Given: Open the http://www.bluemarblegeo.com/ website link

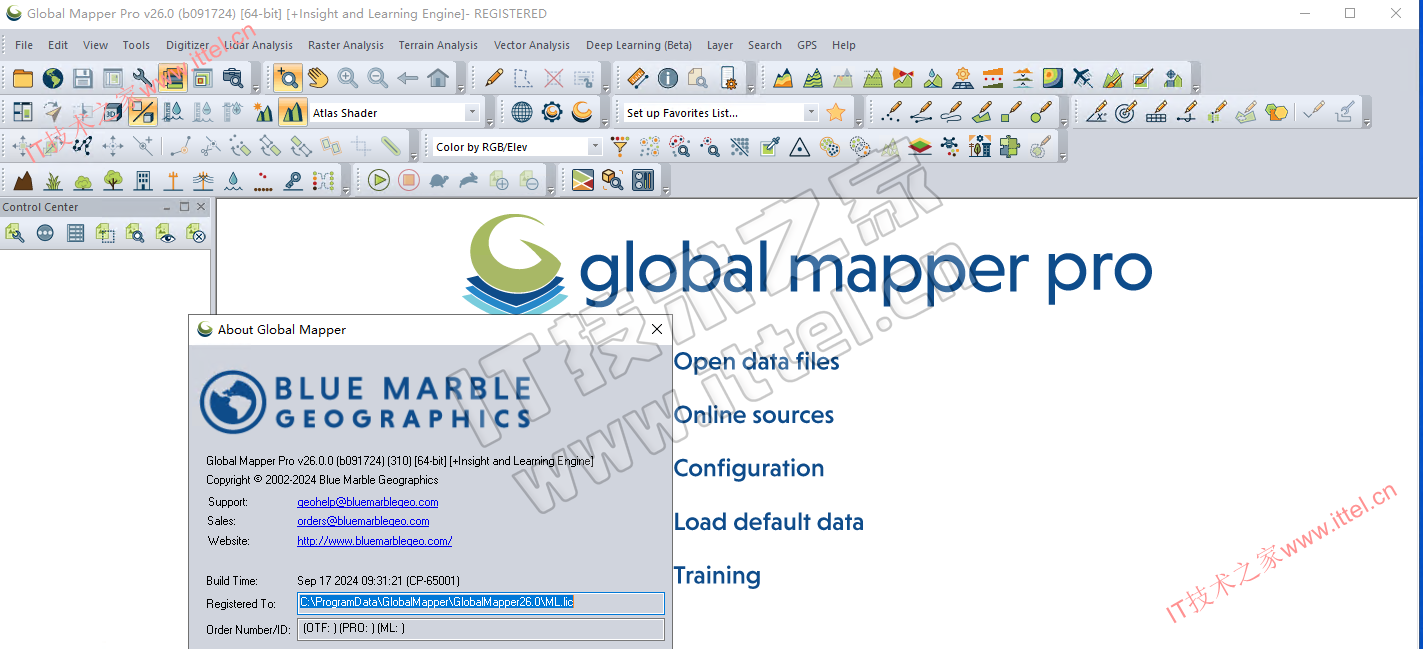Looking at the screenshot, I should (374, 541).
